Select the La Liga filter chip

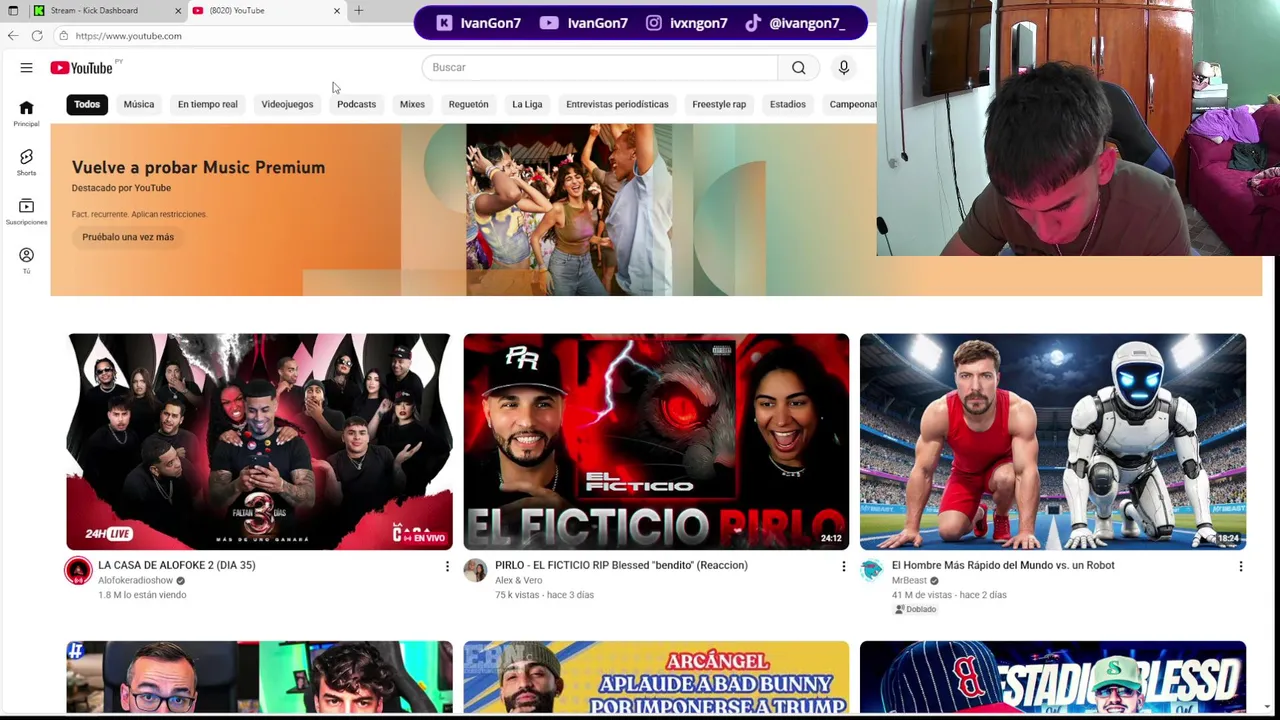tap(527, 104)
